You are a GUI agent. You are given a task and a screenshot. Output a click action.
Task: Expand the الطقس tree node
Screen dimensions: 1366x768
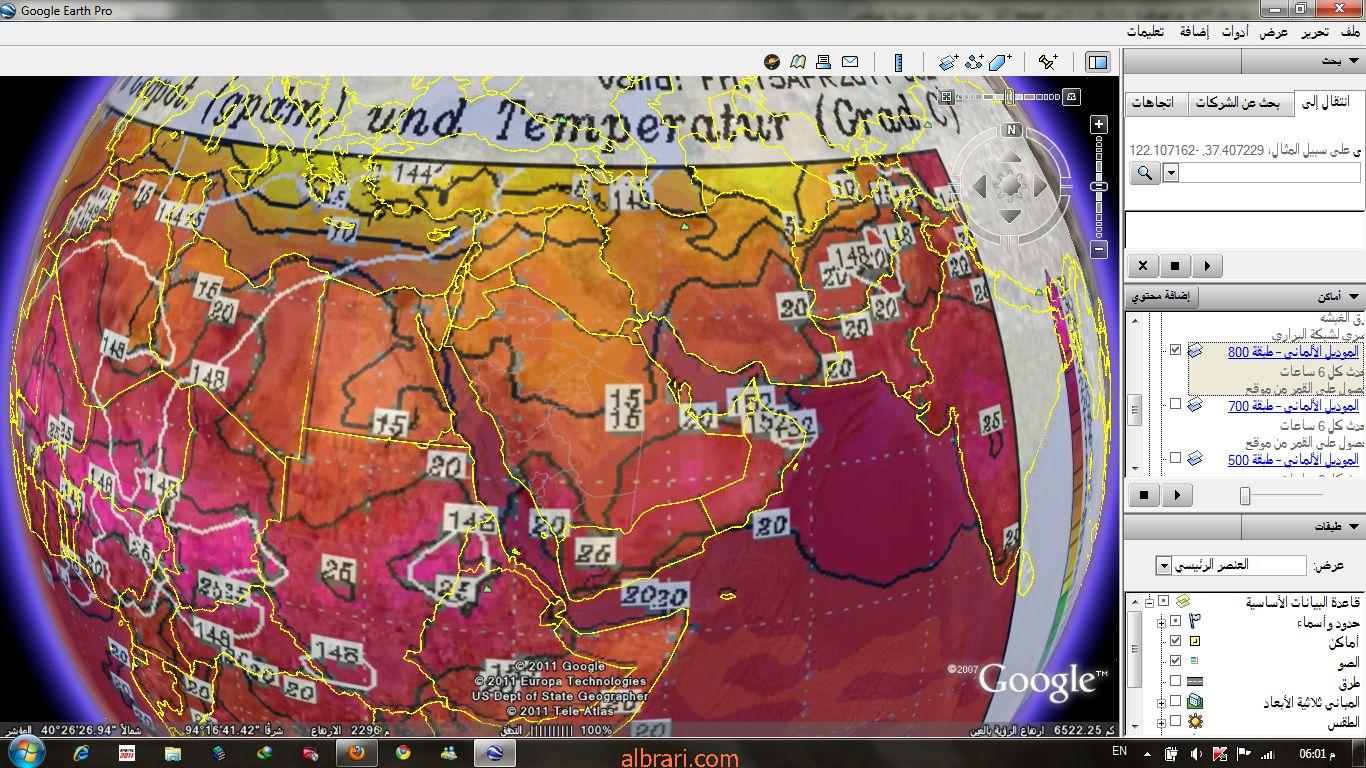point(1161,723)
